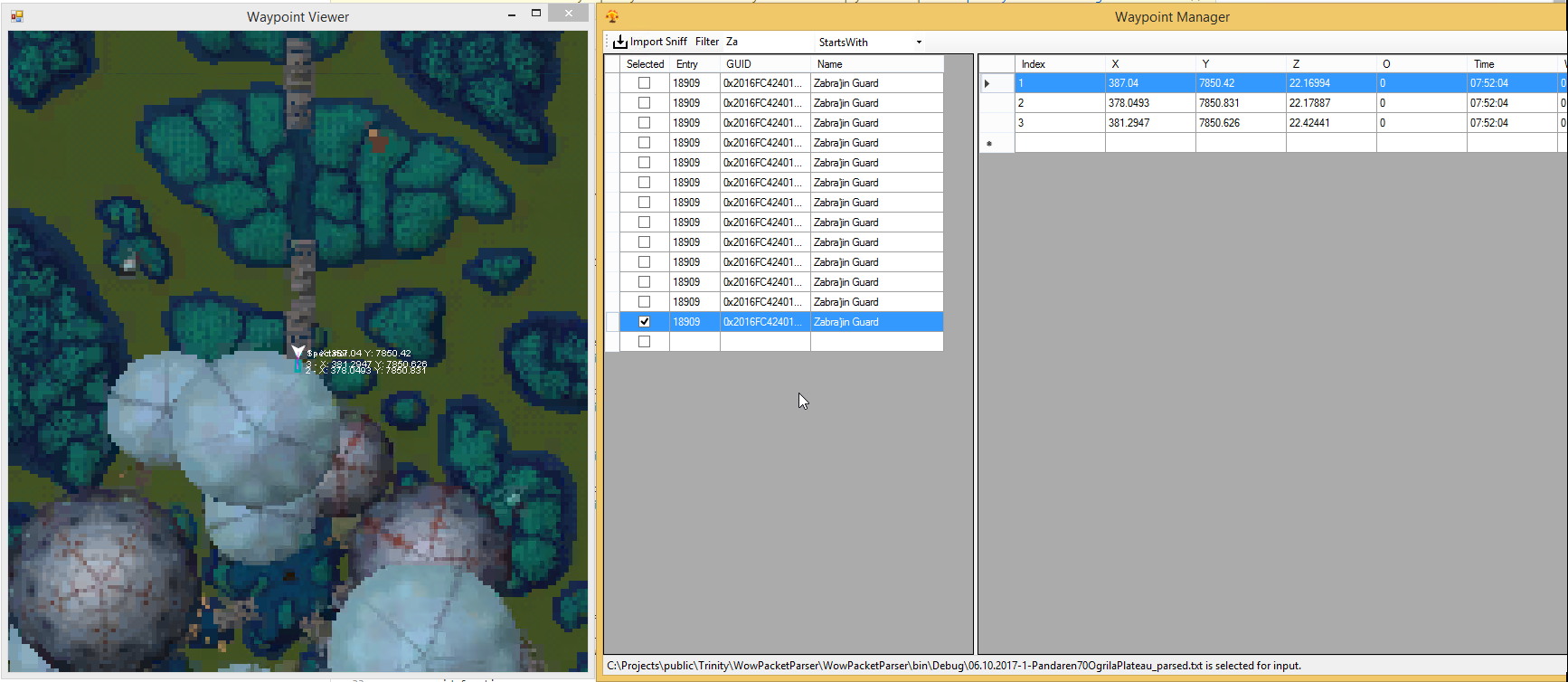Select the X cell 387.04

pyautogui.click(x=1150, y=83)
